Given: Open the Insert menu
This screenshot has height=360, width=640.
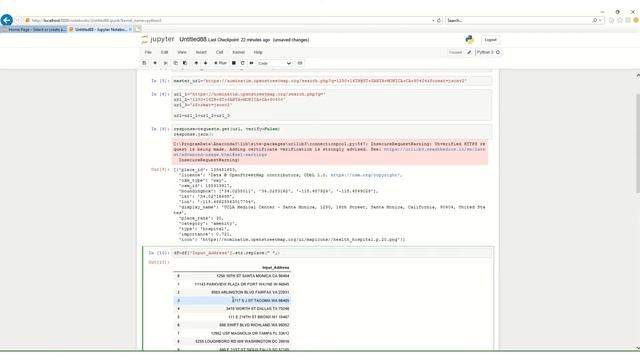Looking at the screenshot, I should [x=201, y=52].
